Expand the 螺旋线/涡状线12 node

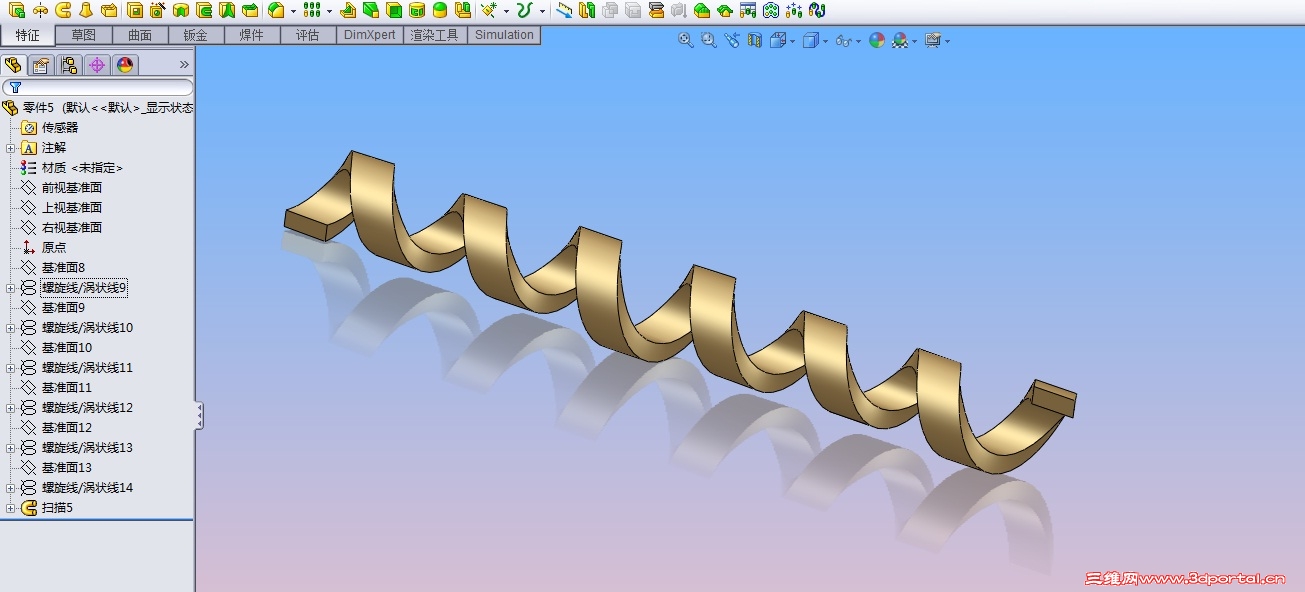[10, 408]
